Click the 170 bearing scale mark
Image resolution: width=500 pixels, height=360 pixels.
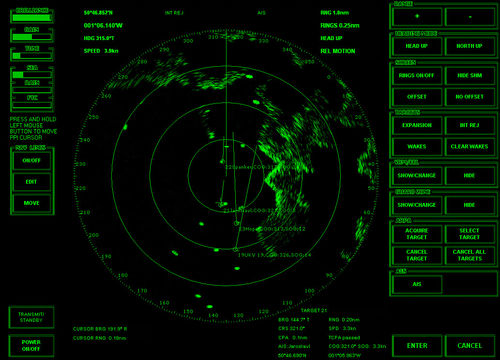[x=142, y=291]
